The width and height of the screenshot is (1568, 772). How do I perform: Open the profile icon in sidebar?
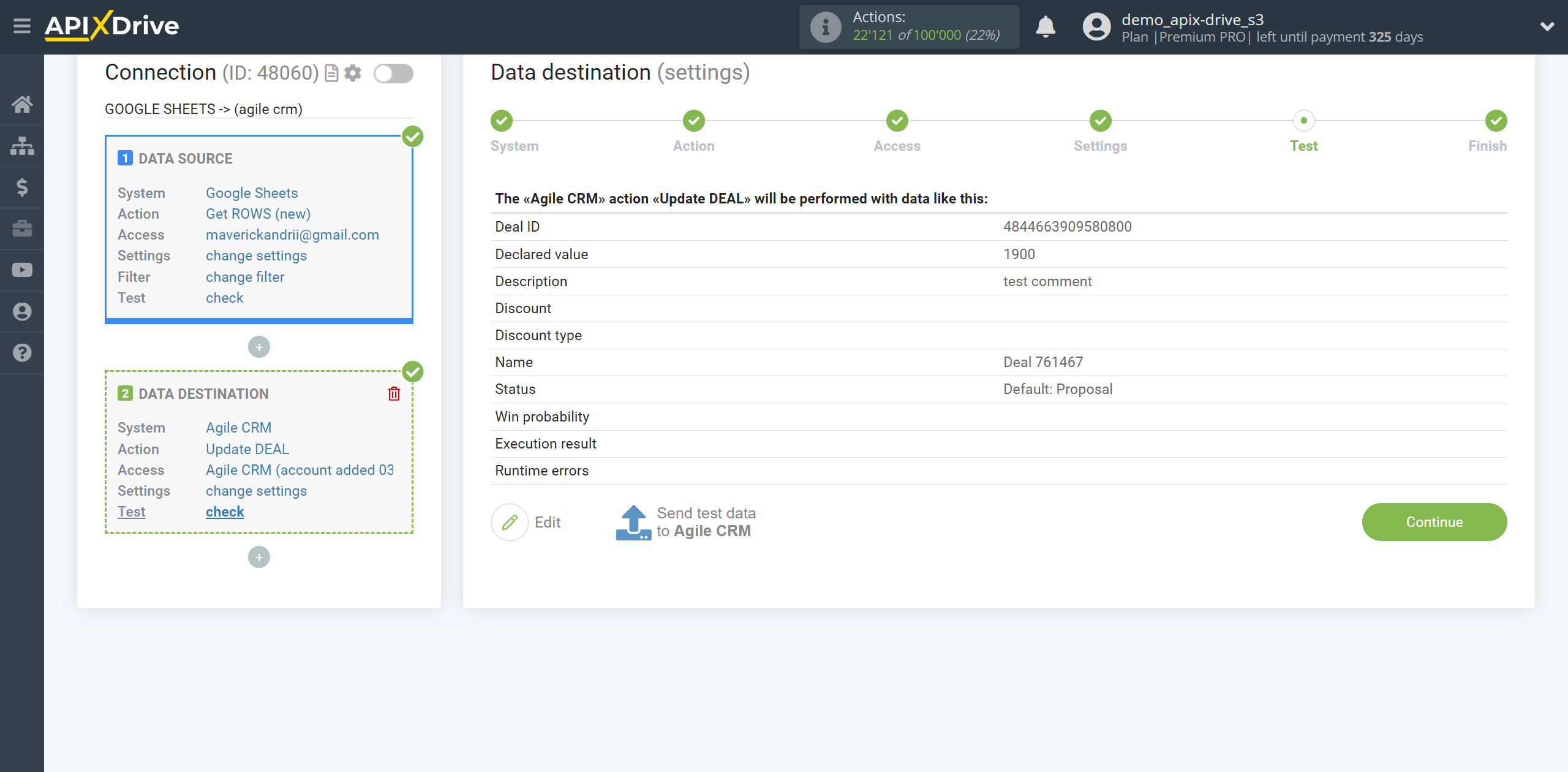(x=22, y=311)
